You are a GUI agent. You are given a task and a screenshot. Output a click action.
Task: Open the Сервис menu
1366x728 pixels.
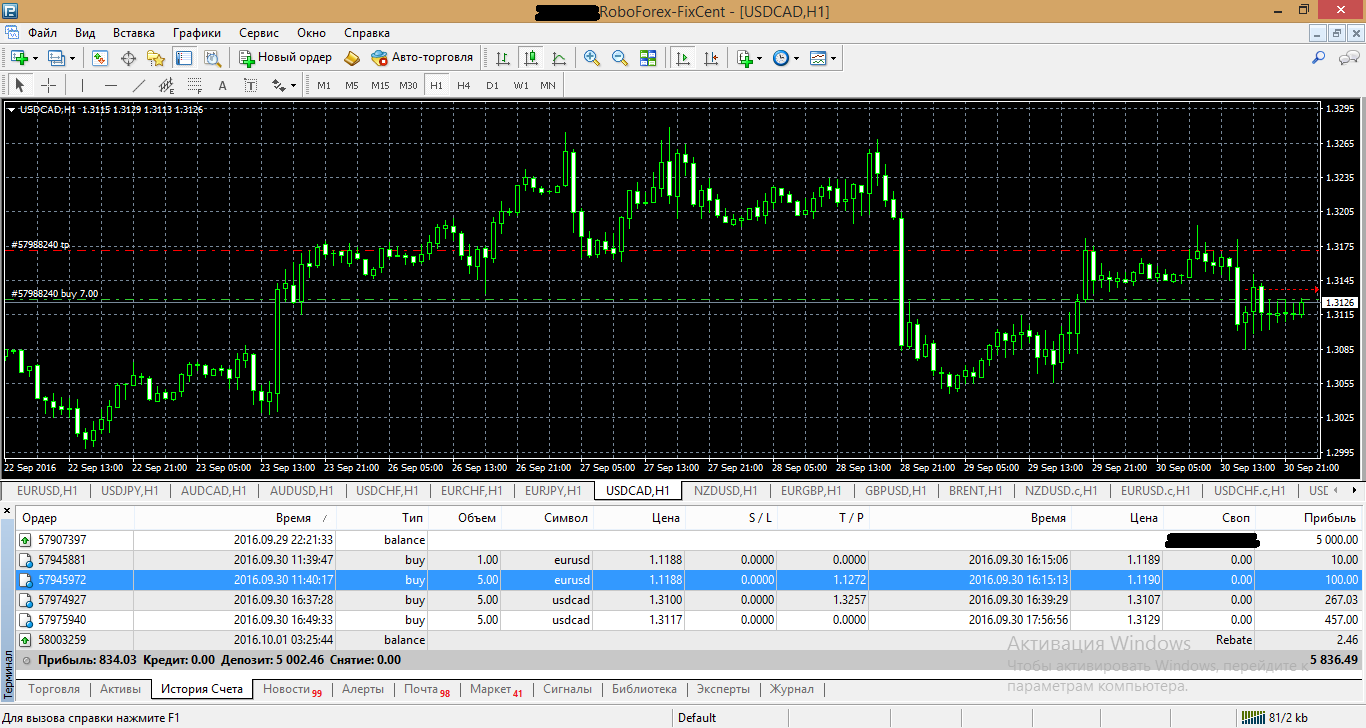tap(259, 33)
